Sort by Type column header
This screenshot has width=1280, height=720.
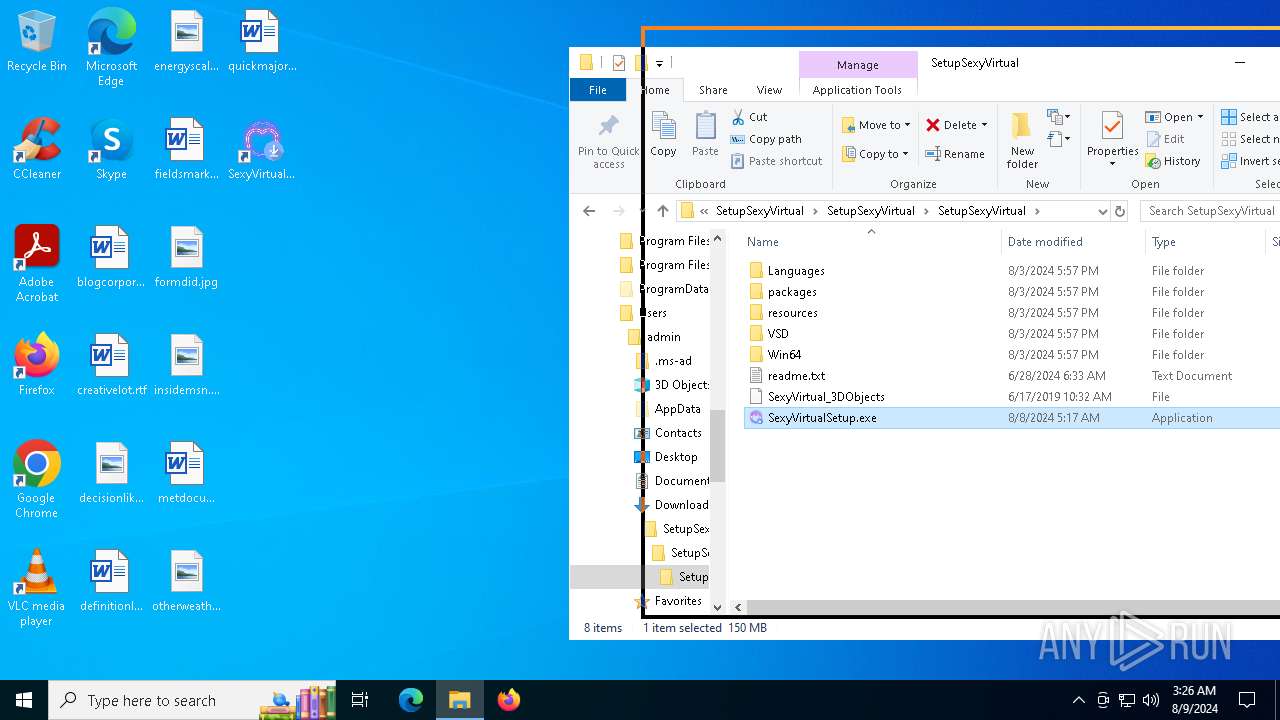click(x=1205, y=242)
